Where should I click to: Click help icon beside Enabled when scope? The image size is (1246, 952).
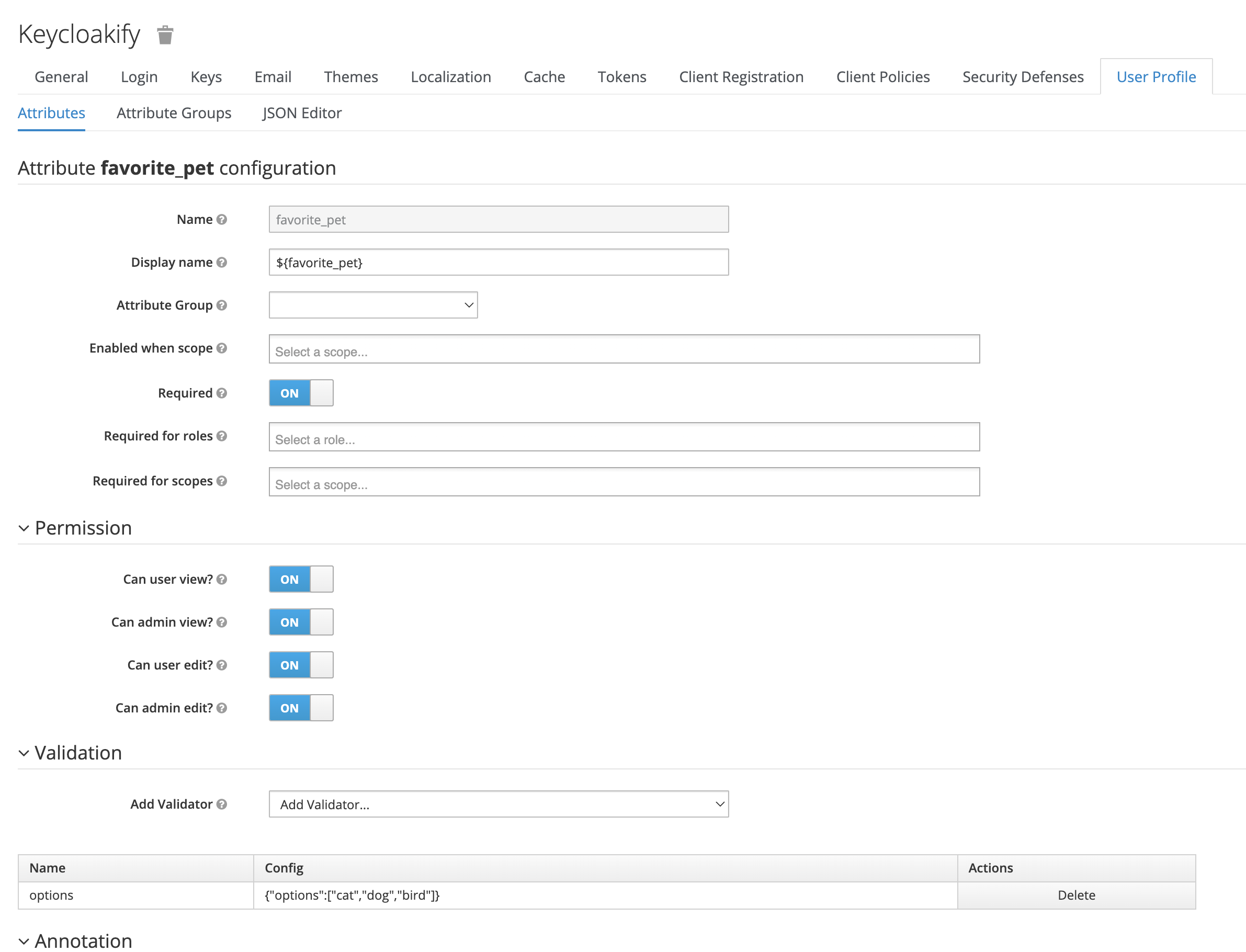coord(222,348)
